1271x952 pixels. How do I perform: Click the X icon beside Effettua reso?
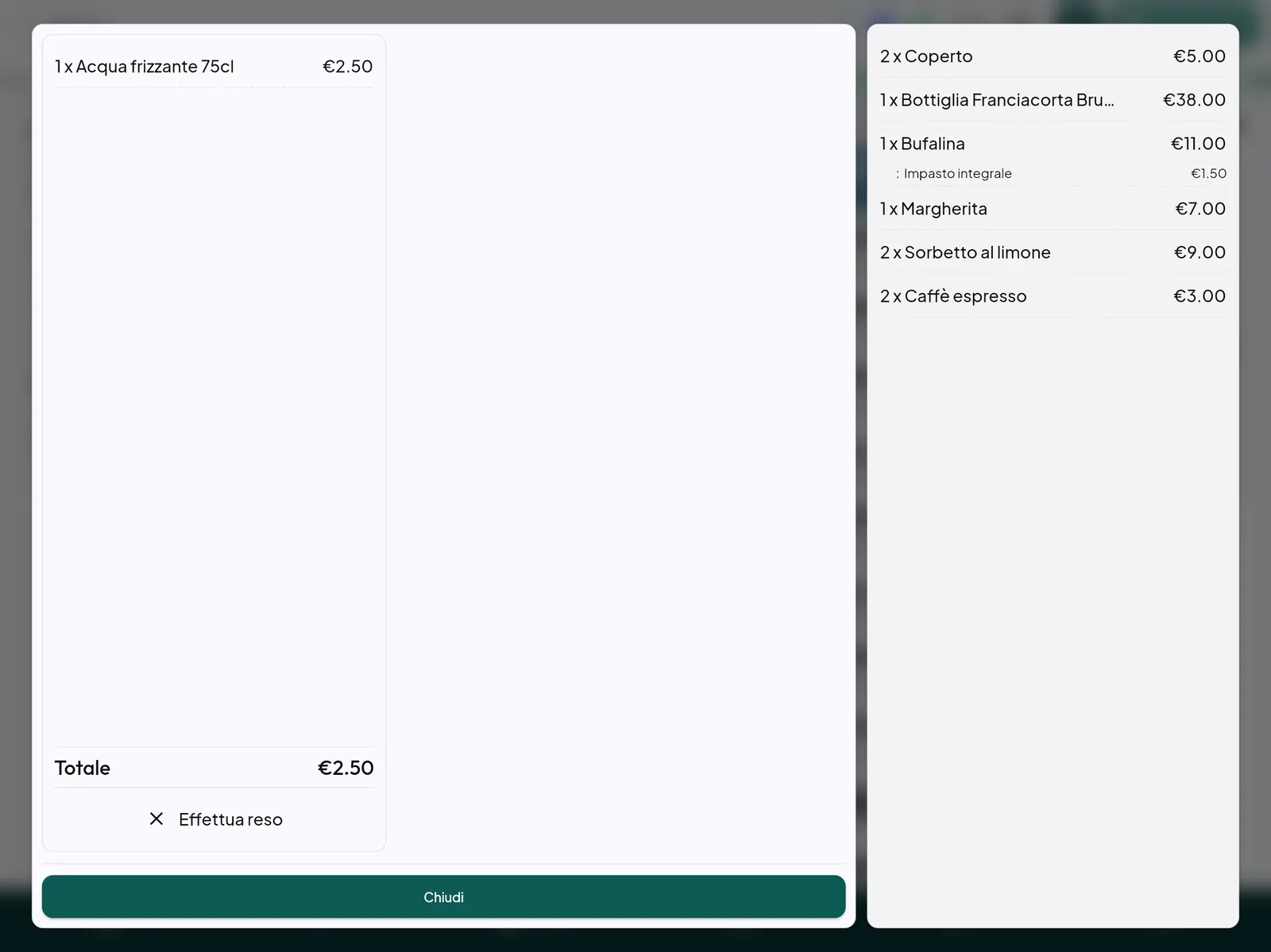156,819
